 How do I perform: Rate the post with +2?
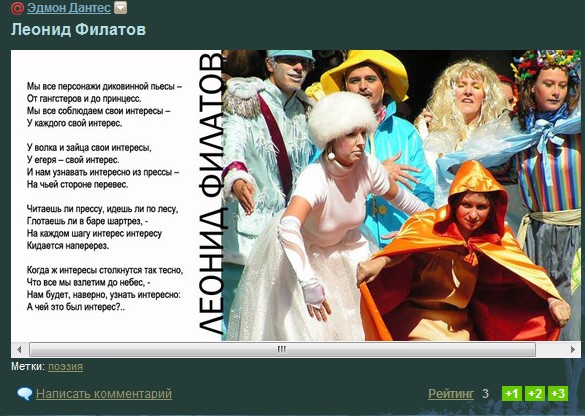click(535, 394)
